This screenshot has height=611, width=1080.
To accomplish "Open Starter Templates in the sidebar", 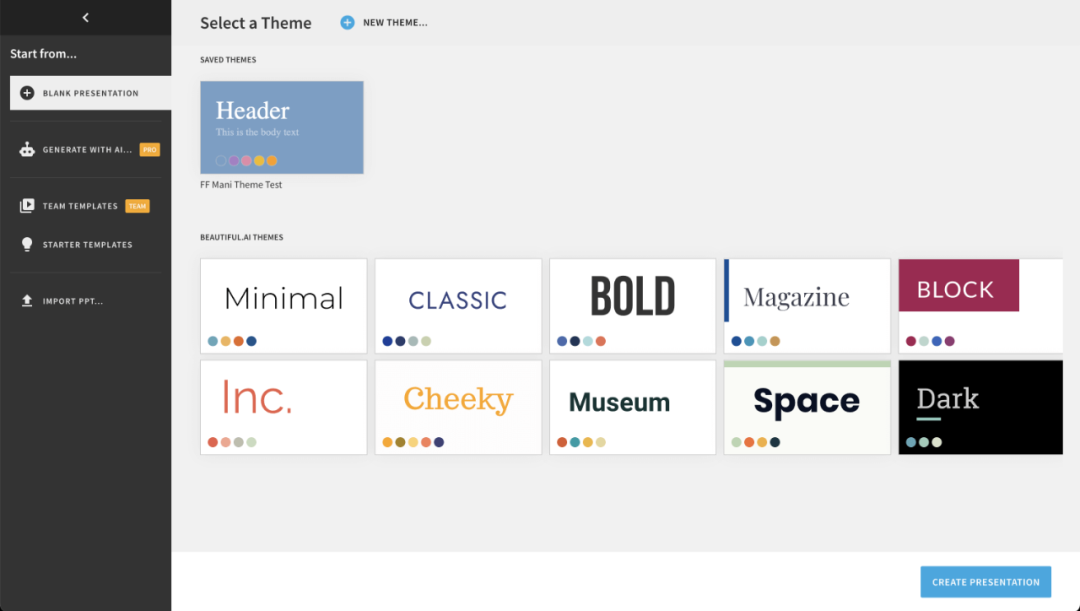I will point(87,244).
